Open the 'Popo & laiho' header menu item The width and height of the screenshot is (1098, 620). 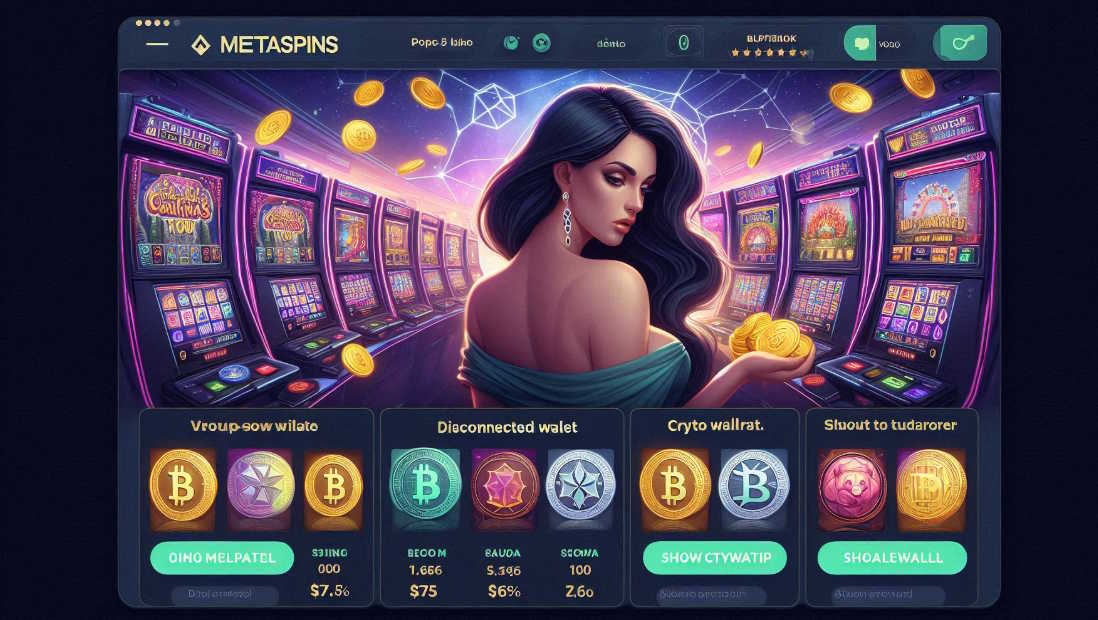[442, 43]
